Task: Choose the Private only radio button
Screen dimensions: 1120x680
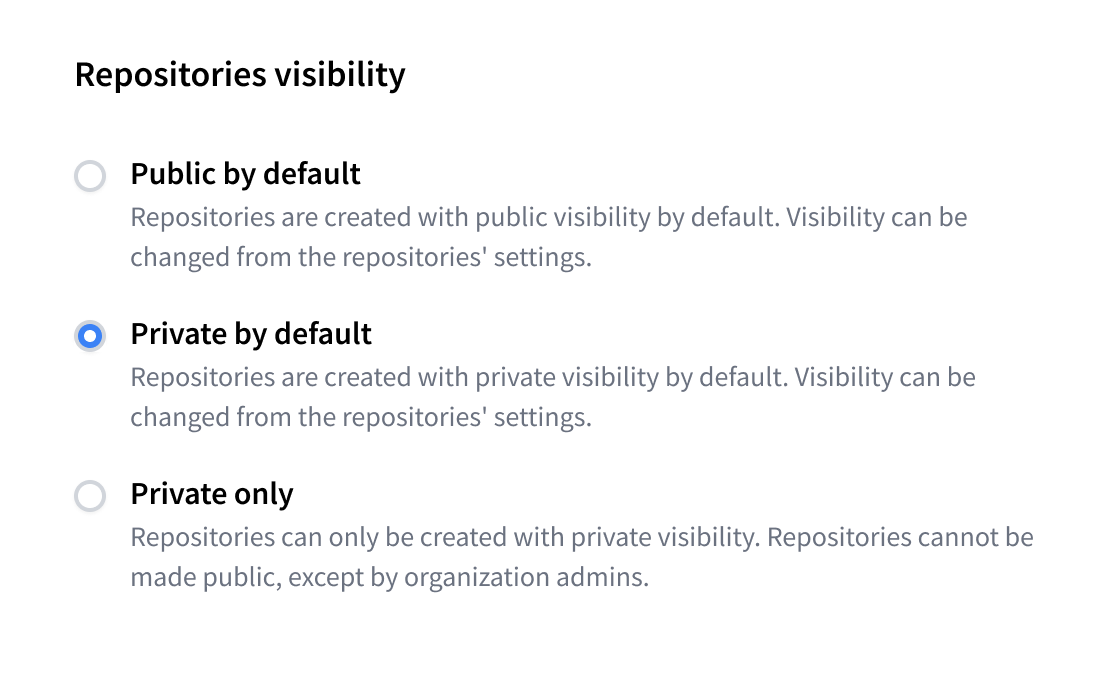Action: coord(90,497)
